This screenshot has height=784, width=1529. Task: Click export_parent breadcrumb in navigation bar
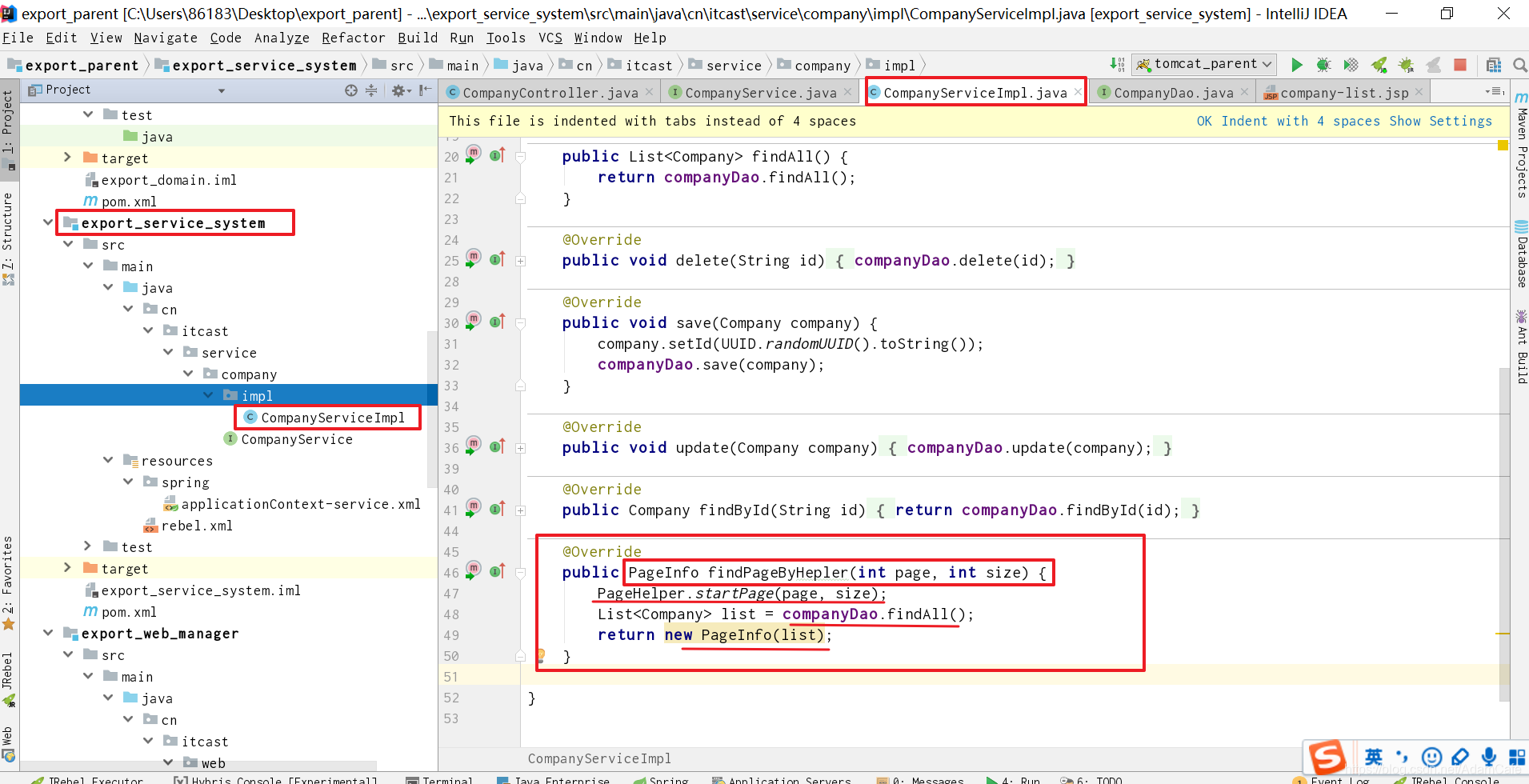tap(73, 66)
